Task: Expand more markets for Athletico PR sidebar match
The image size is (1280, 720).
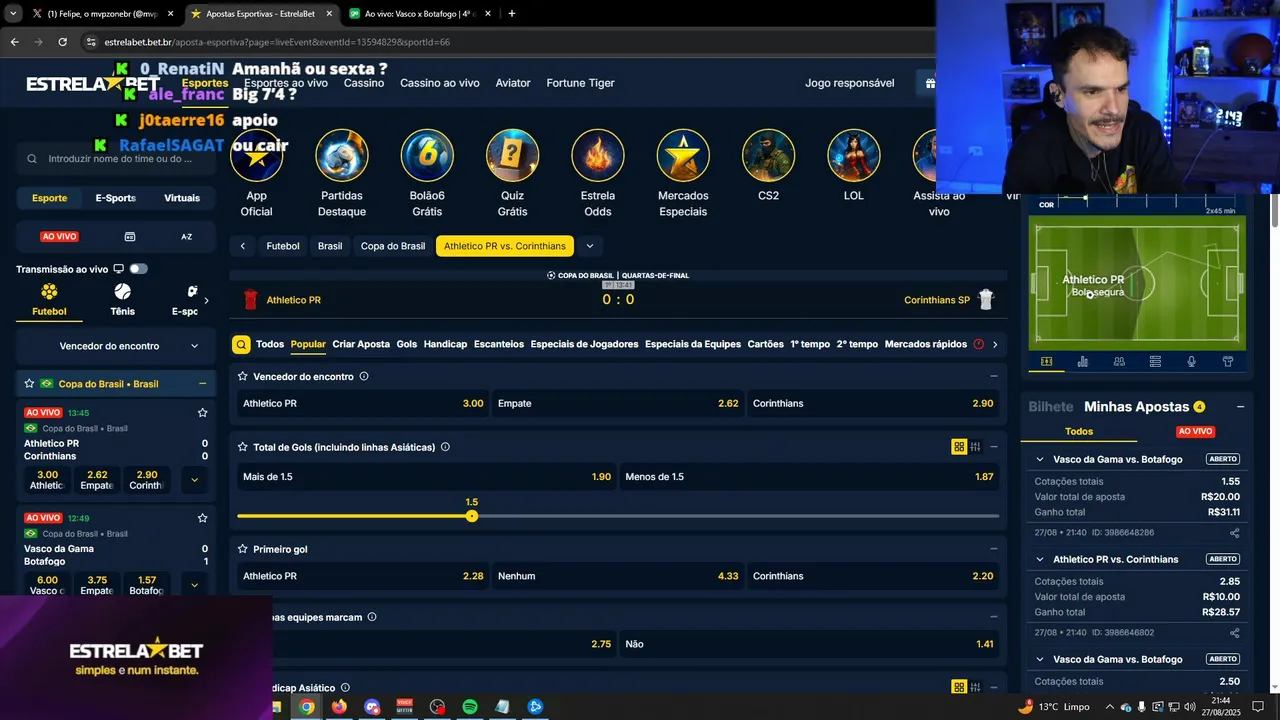Action: pyautogui.click(x=194, y=480)
